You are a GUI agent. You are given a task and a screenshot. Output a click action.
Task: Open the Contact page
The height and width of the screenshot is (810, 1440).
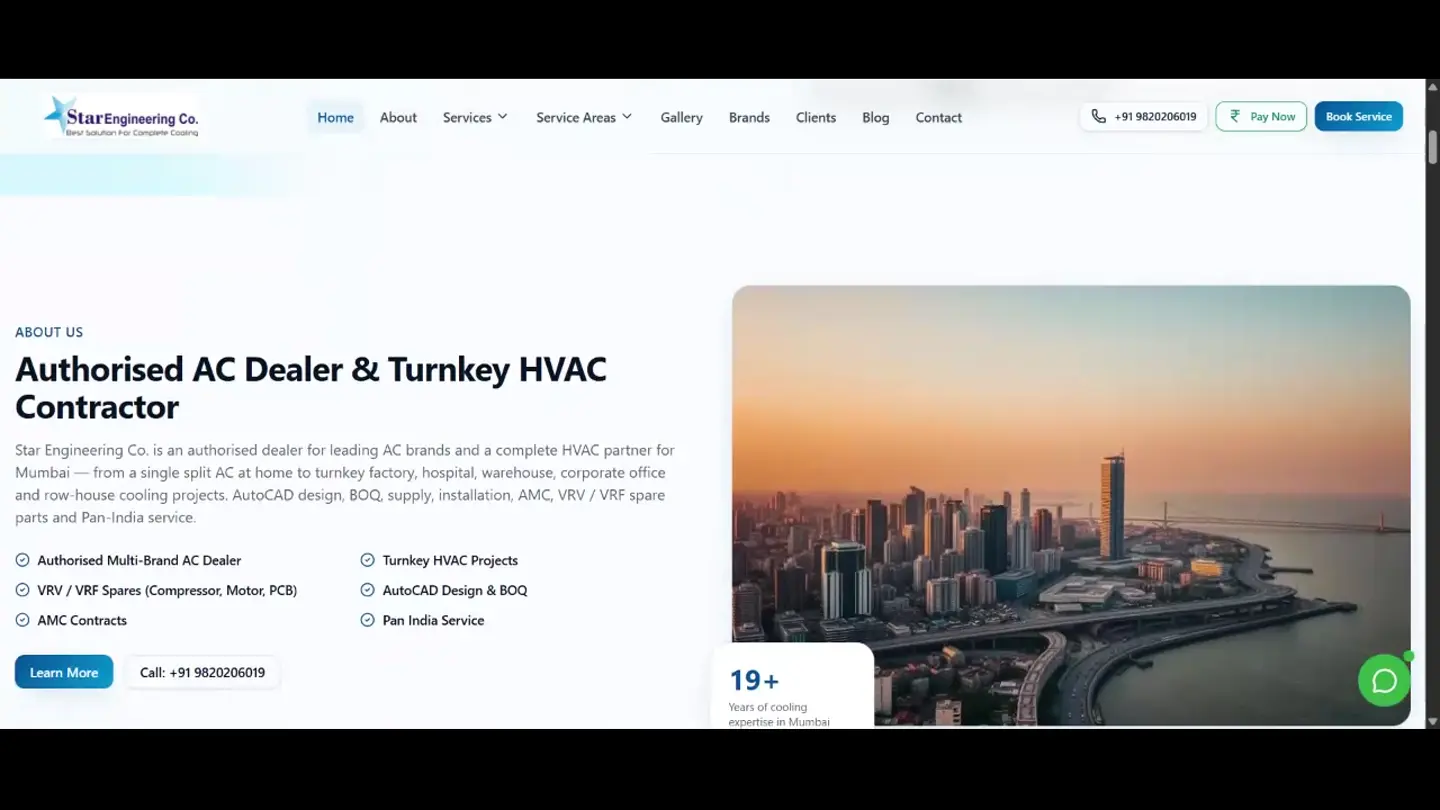point(938,117)
